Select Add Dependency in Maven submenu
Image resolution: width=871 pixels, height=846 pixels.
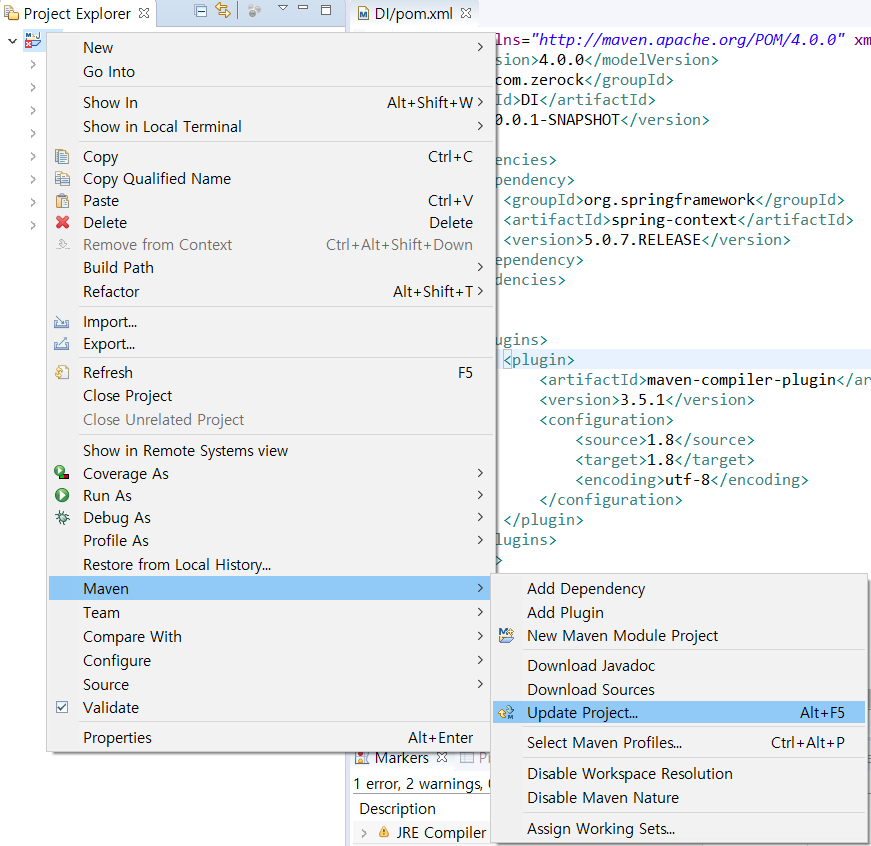coord(679,588)
